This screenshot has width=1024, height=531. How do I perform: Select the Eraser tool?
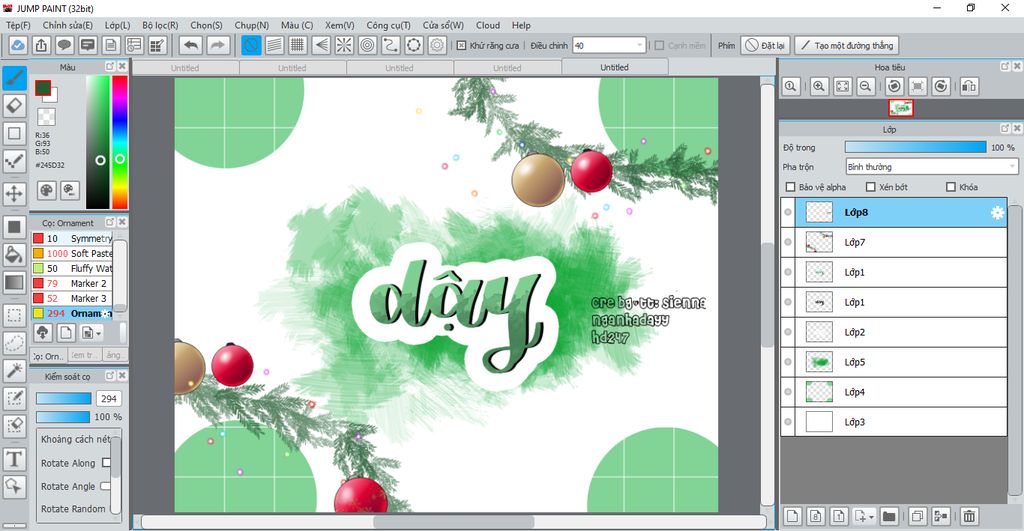coord(14,105)
